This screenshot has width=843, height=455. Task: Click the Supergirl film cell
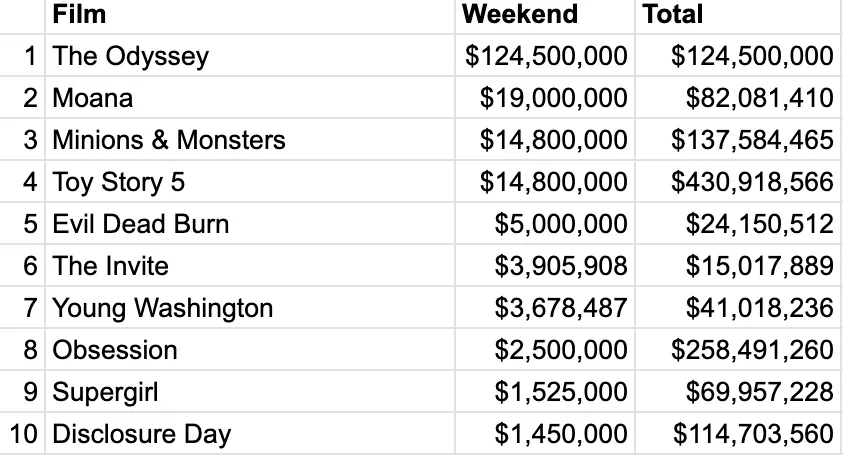[250, 391]
